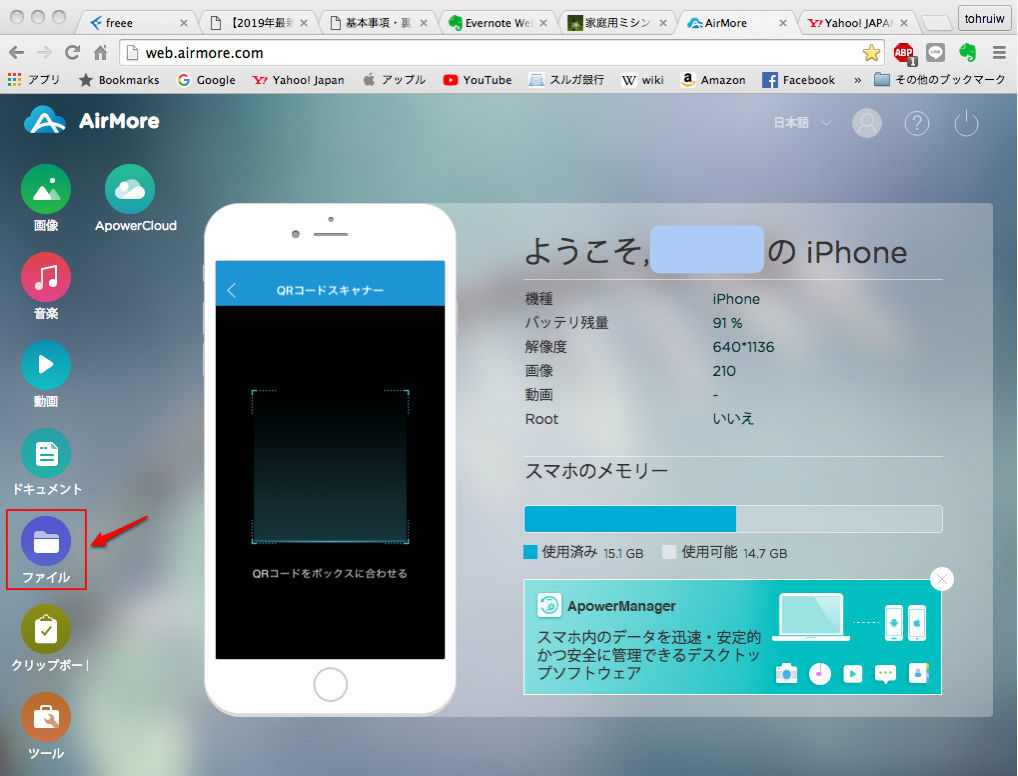Open the ApowerManager promotion banner
Image resolution: width=1018 pixels, height=776 pixels.
(732, 637)
